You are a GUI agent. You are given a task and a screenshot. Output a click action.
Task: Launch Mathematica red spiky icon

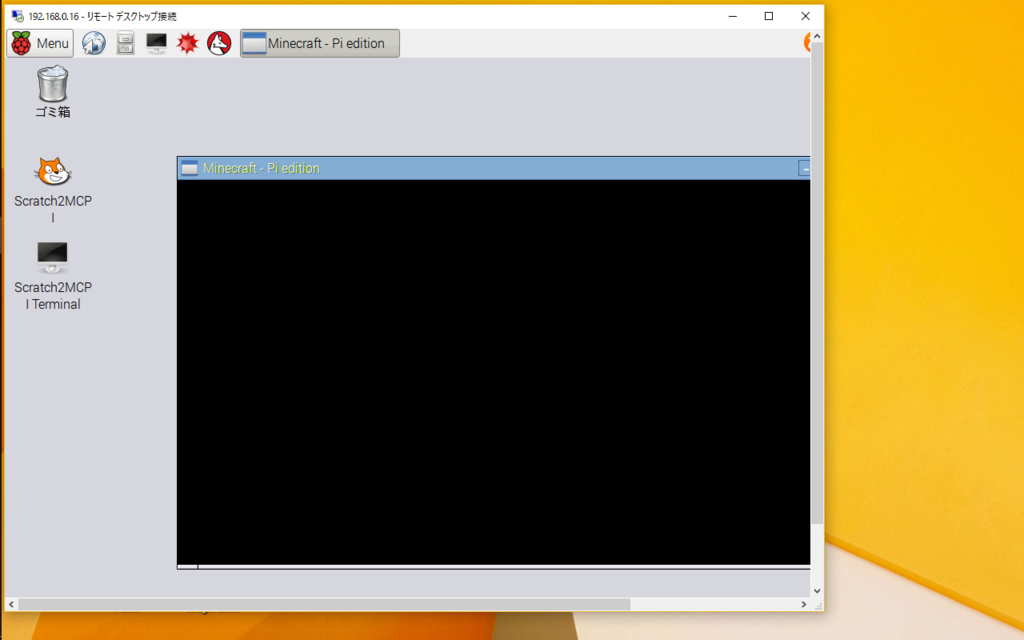pyautogui.click(x=187, y=43)
